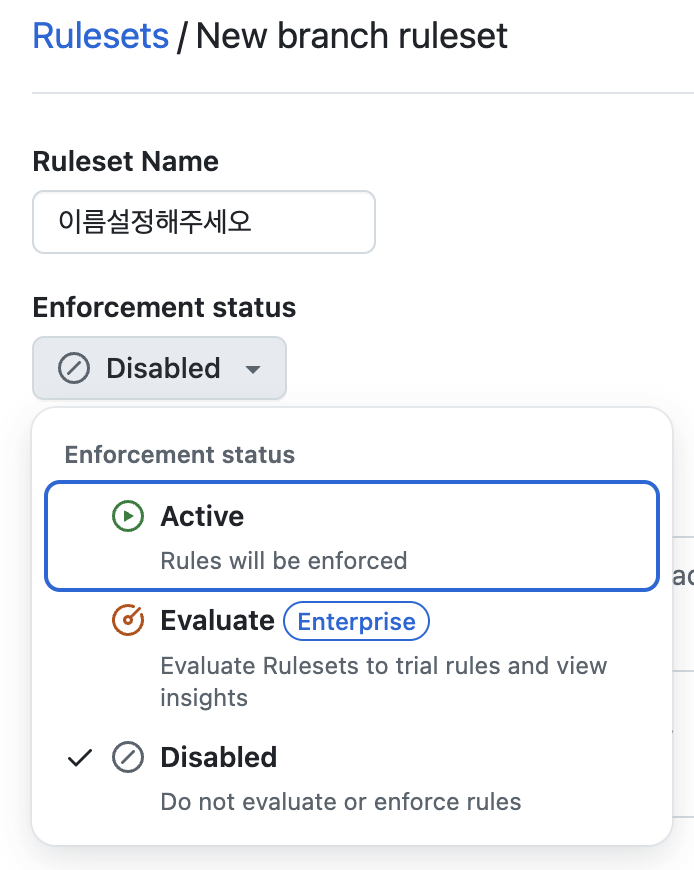
Task: Click the "Enforcement status" menu header
Action: 180,455
